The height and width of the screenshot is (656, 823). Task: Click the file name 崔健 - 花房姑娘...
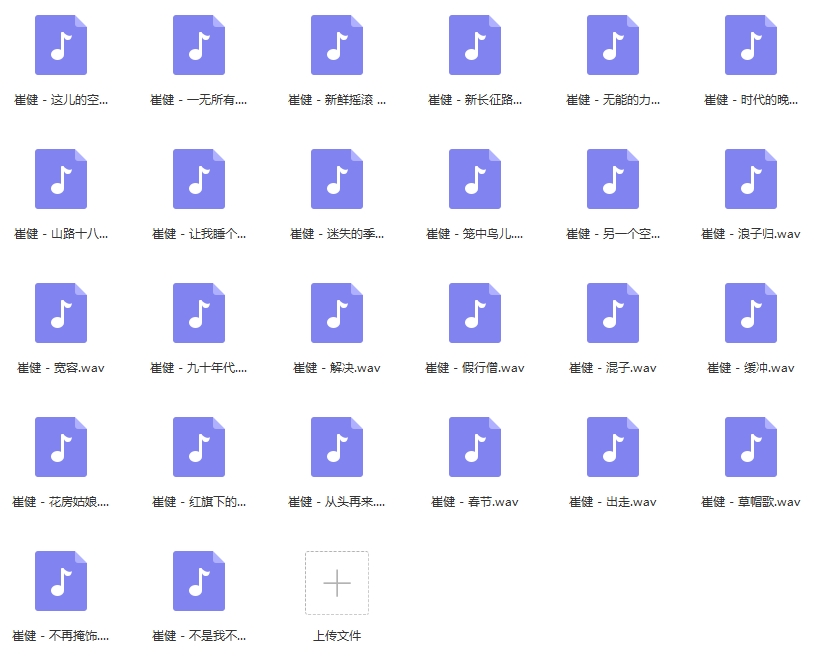click(61, 502)
